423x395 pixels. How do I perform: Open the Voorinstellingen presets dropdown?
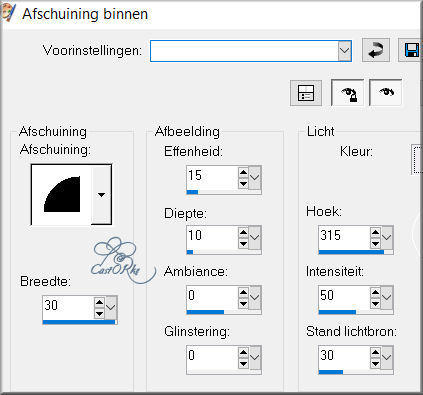tap(344, 51)
